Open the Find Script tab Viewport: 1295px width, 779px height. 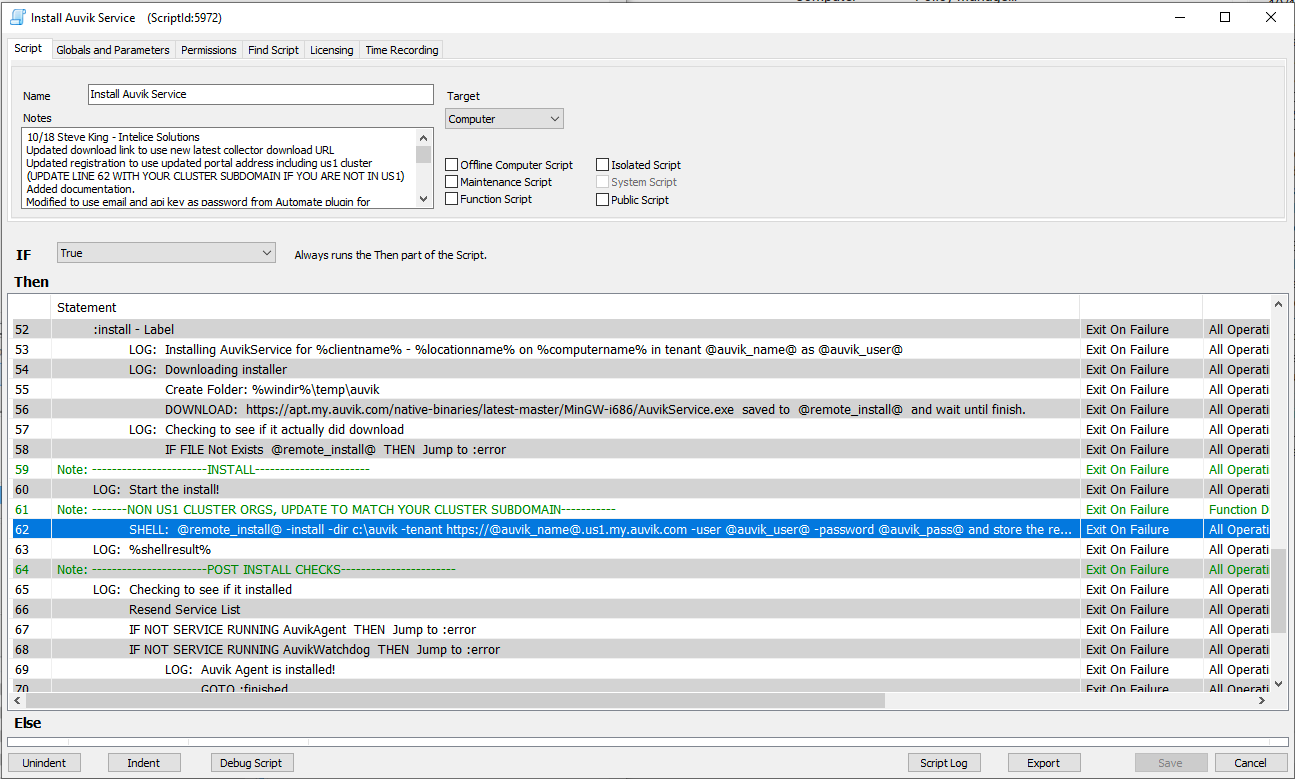point(273,50)
